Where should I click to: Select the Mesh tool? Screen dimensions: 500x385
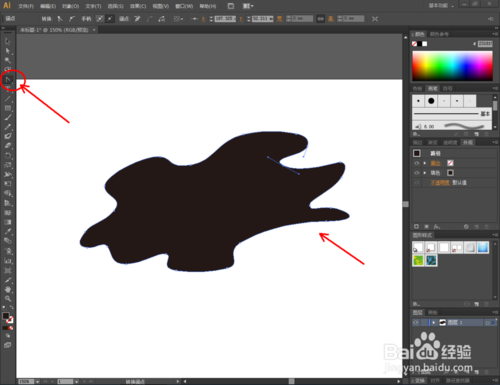8,213
